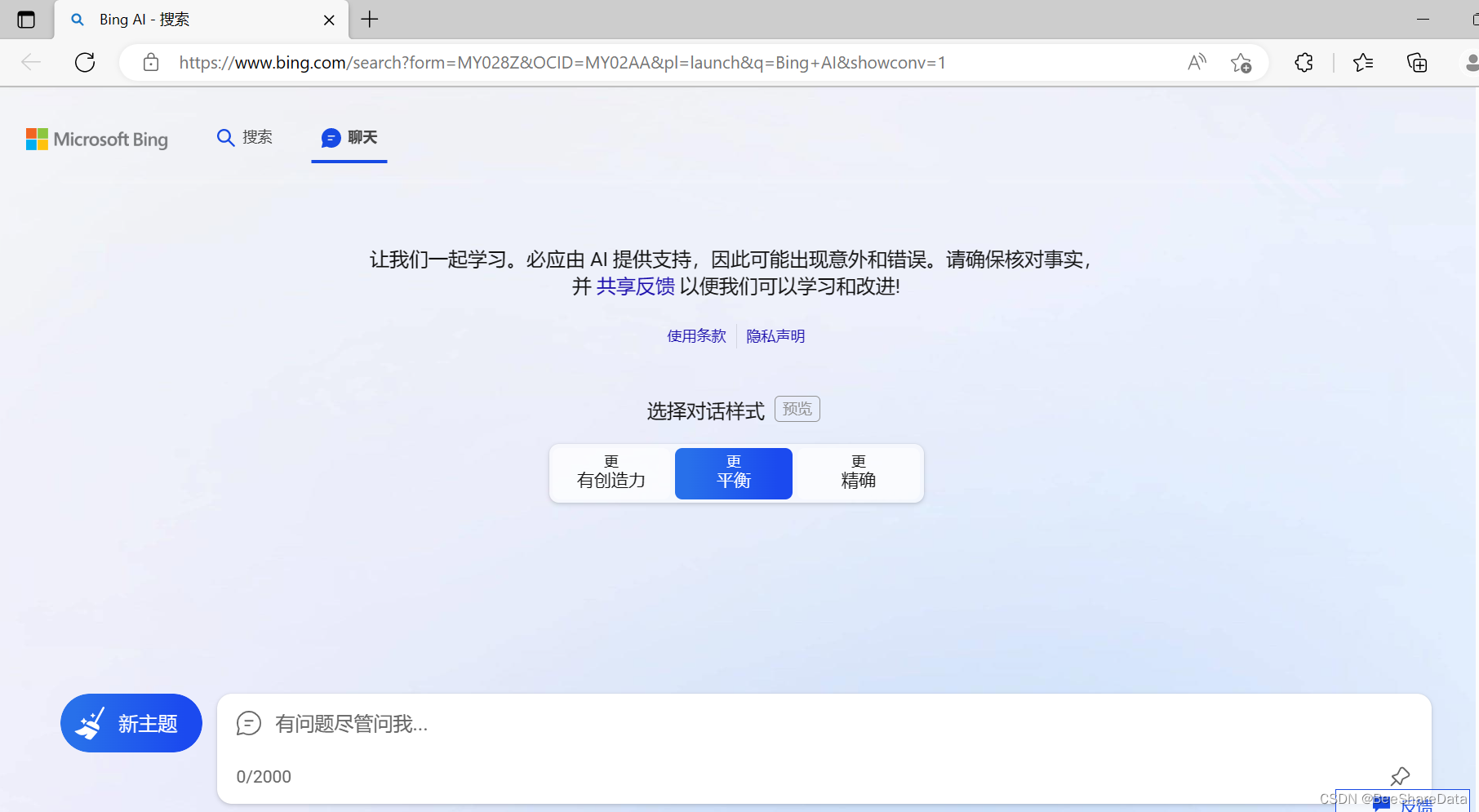The width and height of the screenshot is (1479, 812).
Task: Minimize the browser window
Action: 1423,20
